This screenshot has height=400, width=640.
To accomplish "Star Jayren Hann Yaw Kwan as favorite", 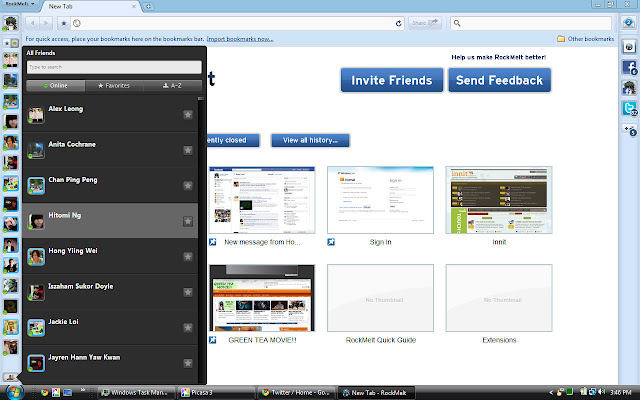I will (188, 363).
